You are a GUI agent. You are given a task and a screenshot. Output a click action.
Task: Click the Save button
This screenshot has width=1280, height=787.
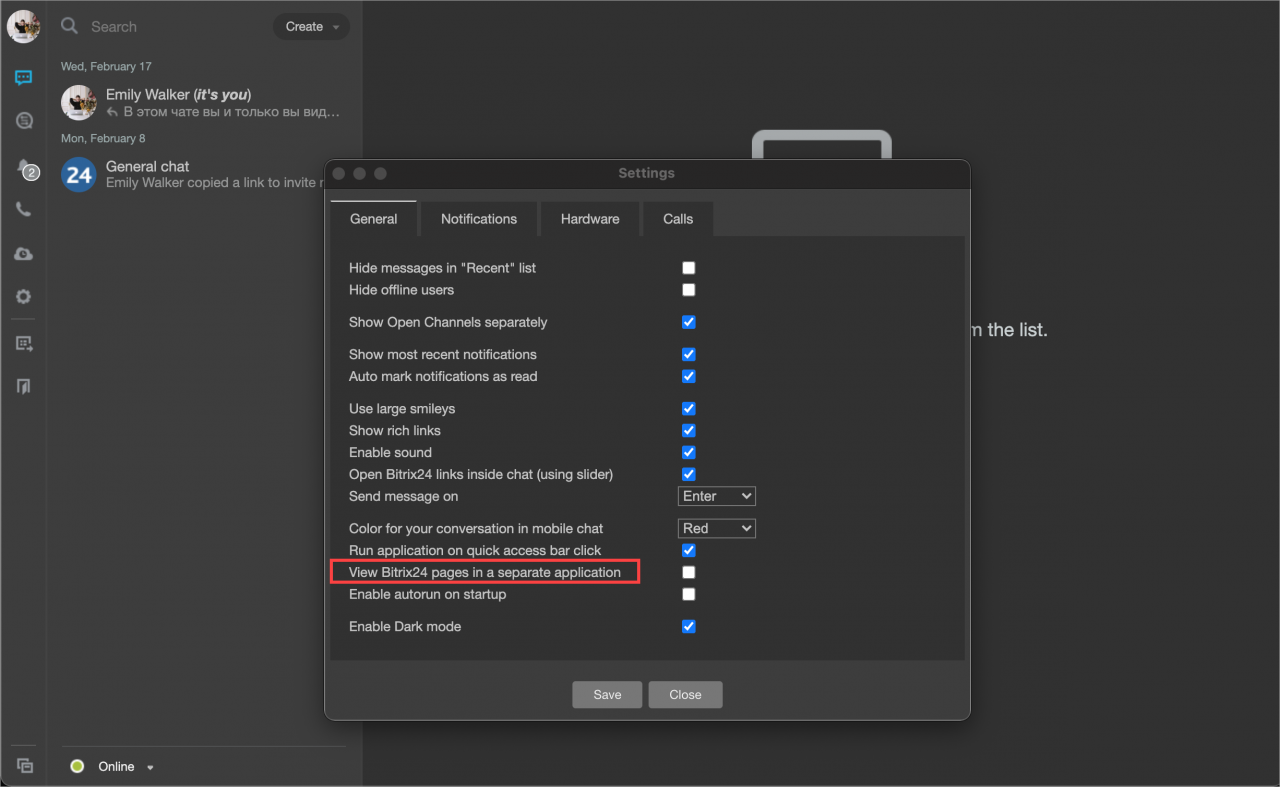point(607,694)
